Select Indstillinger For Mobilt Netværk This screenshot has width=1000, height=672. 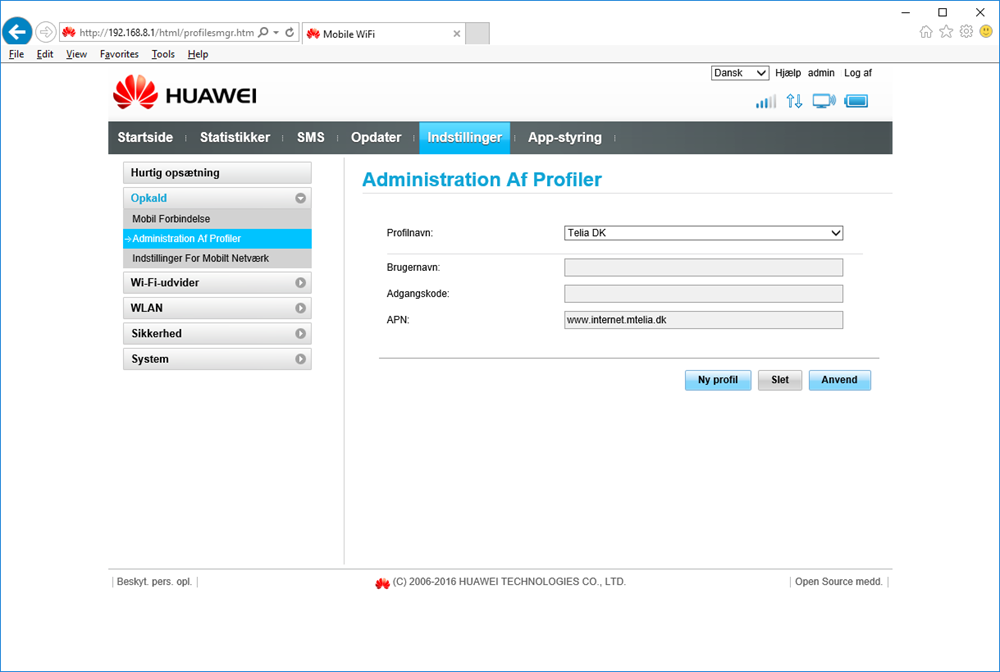click(x=217, y=258)
